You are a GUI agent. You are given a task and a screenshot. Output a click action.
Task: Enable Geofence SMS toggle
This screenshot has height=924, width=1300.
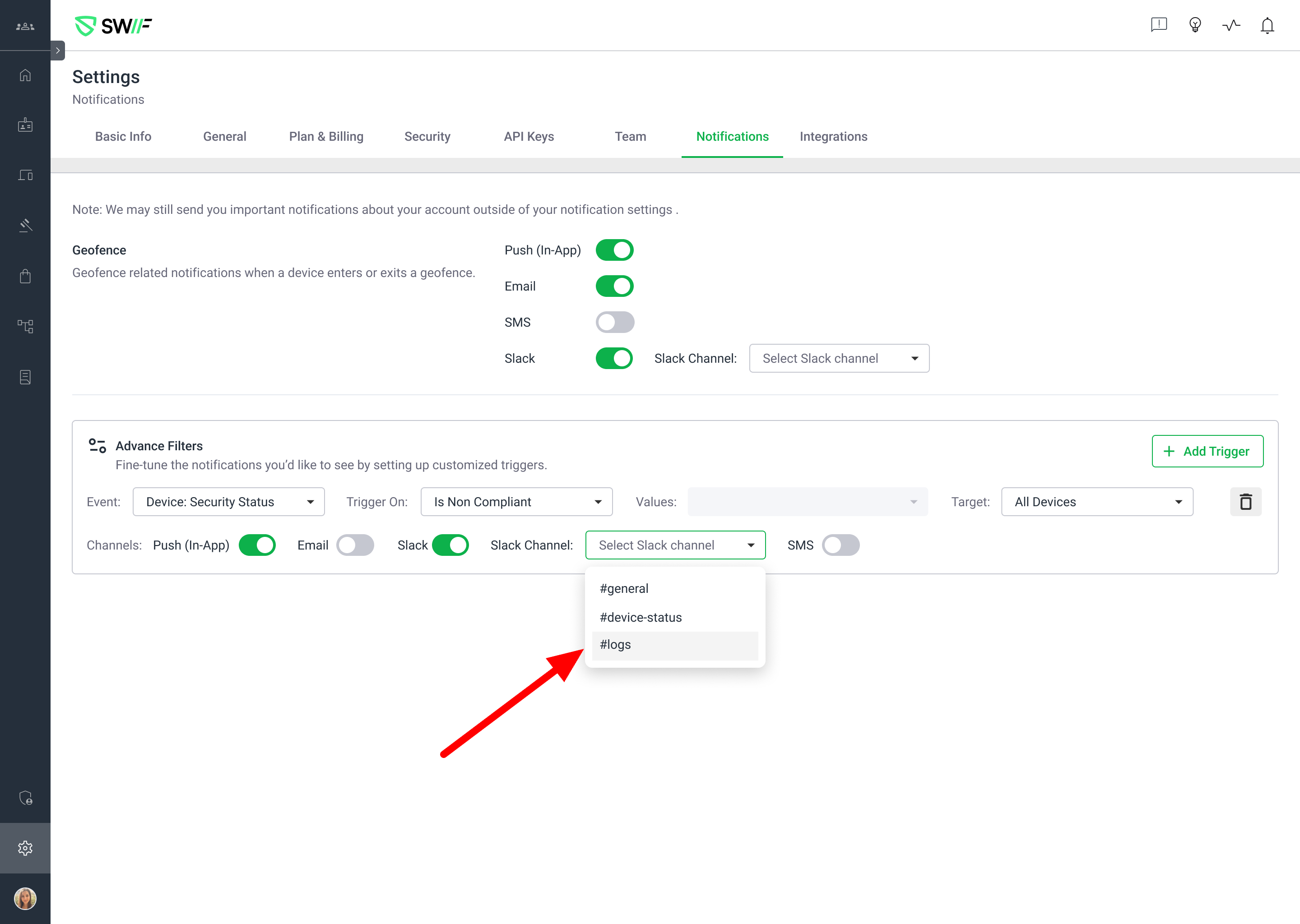point(615,323)
